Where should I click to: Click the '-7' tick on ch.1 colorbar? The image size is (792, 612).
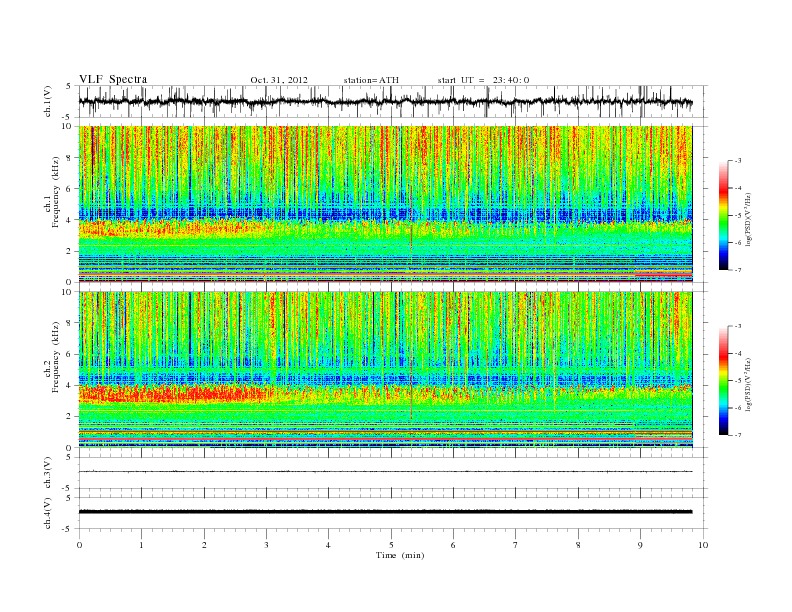[x=737, y=270]
